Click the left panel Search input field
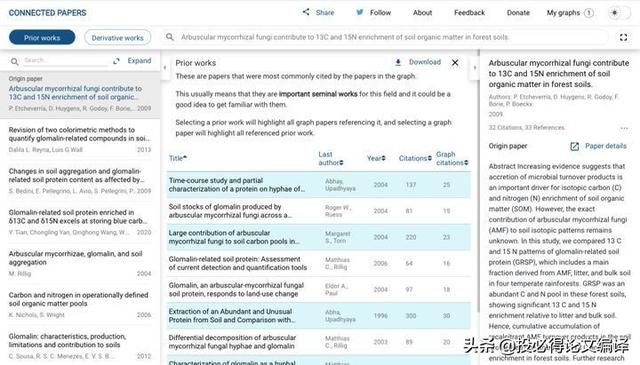 65,60
